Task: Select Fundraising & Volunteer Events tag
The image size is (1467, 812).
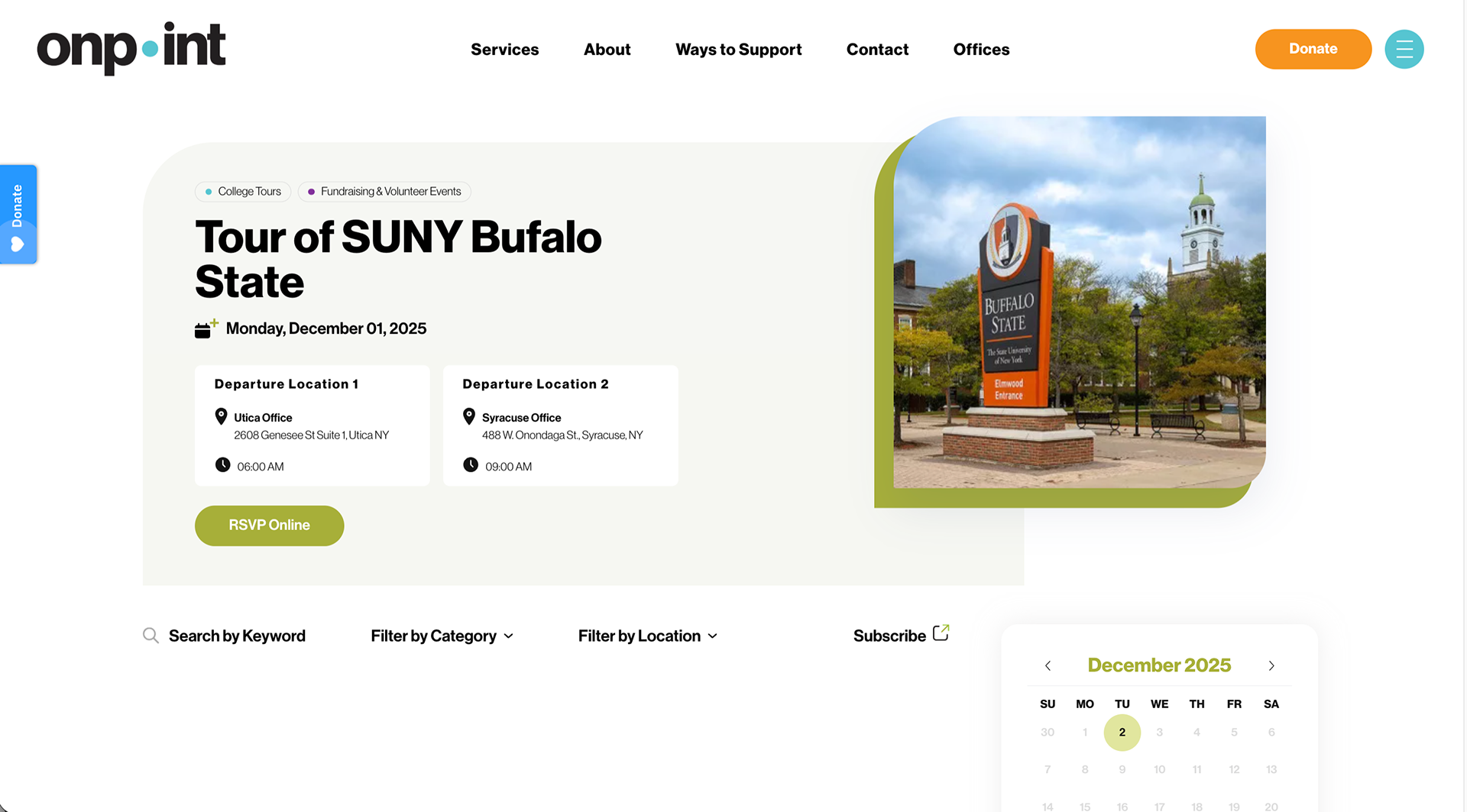Action: (384, 191)
